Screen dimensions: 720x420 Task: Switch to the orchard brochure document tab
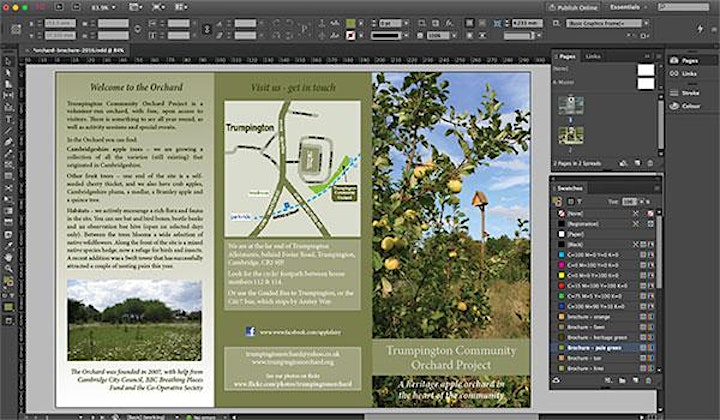pyautogui.click(x=76, y=50)
